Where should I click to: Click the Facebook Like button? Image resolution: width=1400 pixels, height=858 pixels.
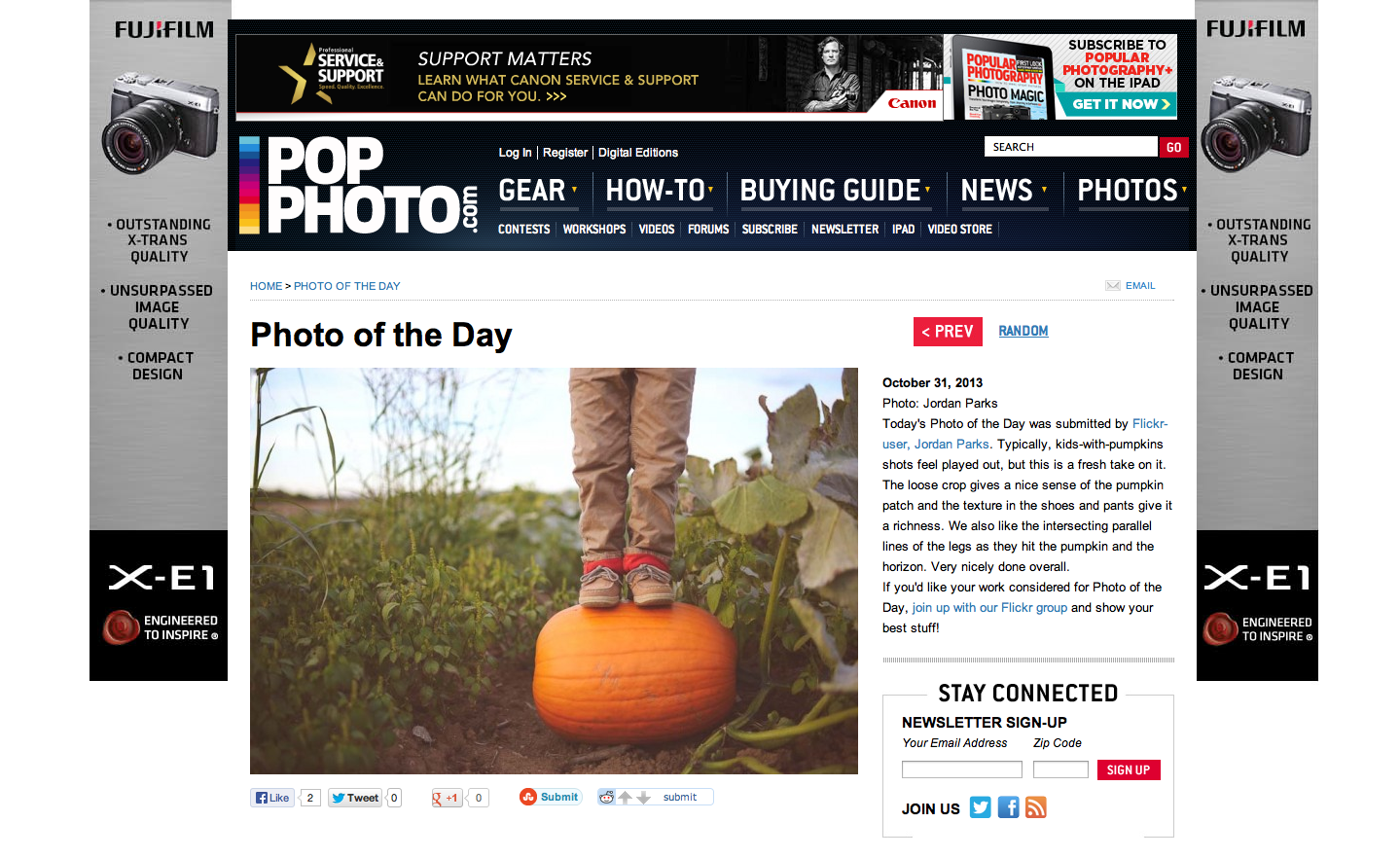pos(272,798)
